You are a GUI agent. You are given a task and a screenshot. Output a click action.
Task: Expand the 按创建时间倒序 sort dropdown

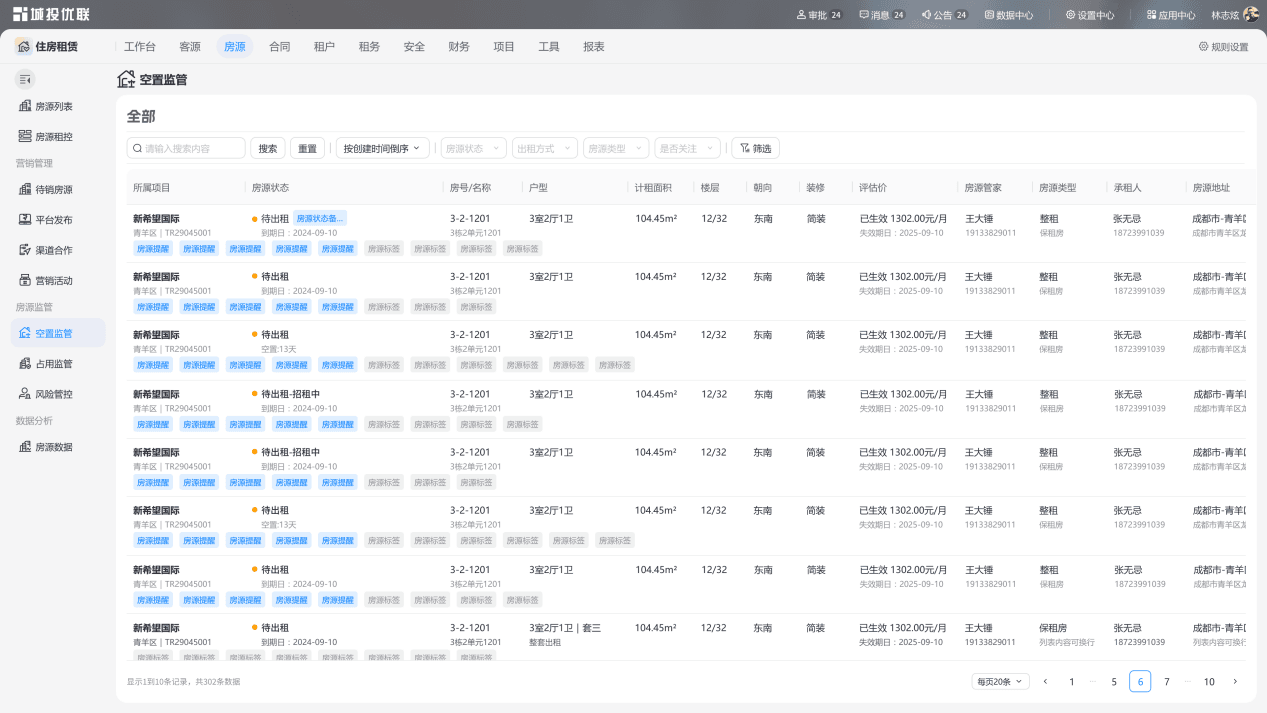(x=383, y=148)
